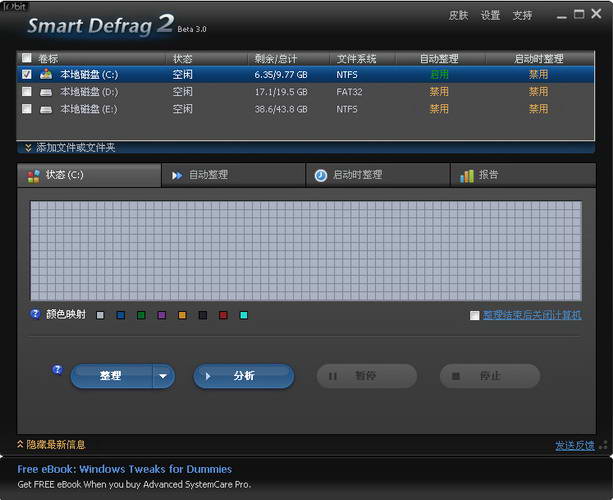Click the 38.6/43.8 GB value
The width and height of the screenshot is (613, 500).
[281, 109]
